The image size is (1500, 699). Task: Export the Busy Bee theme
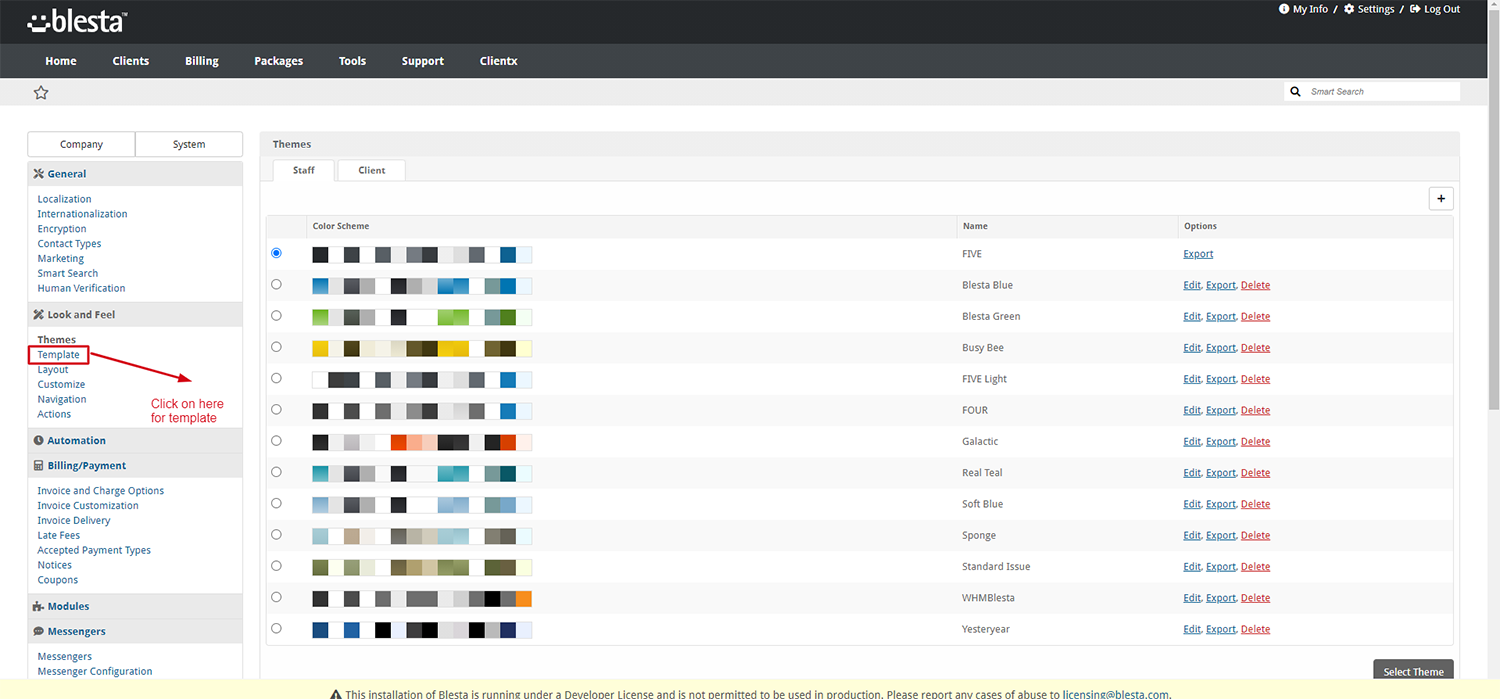(1221, 348)
